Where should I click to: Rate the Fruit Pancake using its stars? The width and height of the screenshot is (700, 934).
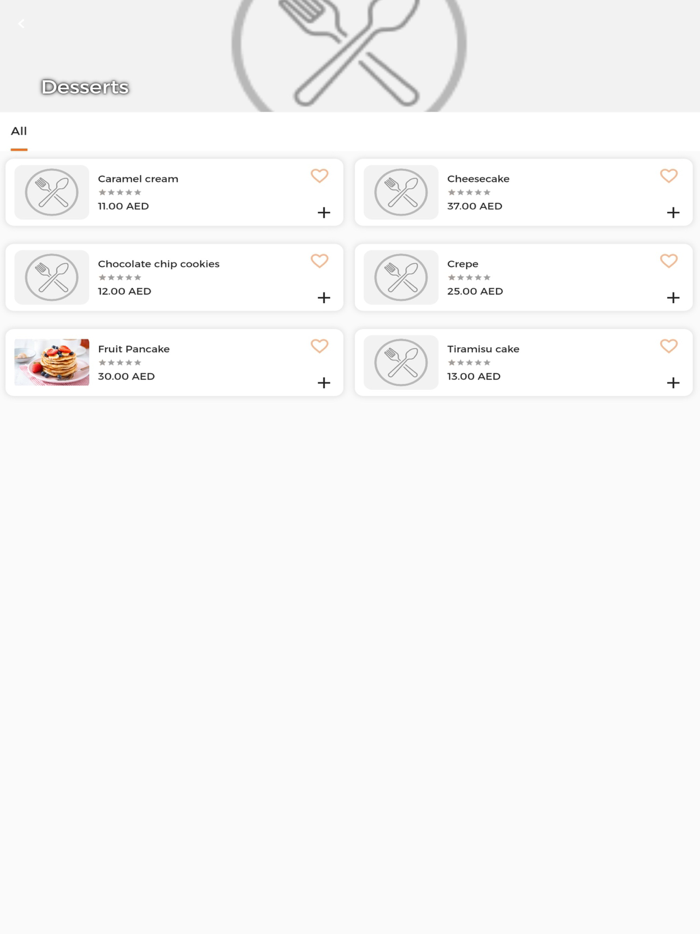[120, 362]
